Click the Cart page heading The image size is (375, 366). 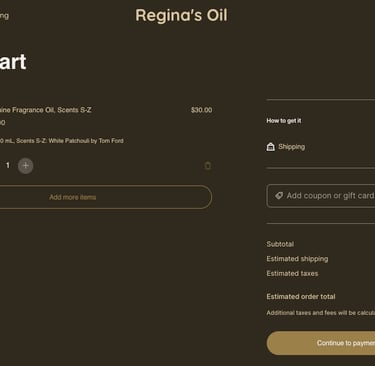click(x=13, y=62)
